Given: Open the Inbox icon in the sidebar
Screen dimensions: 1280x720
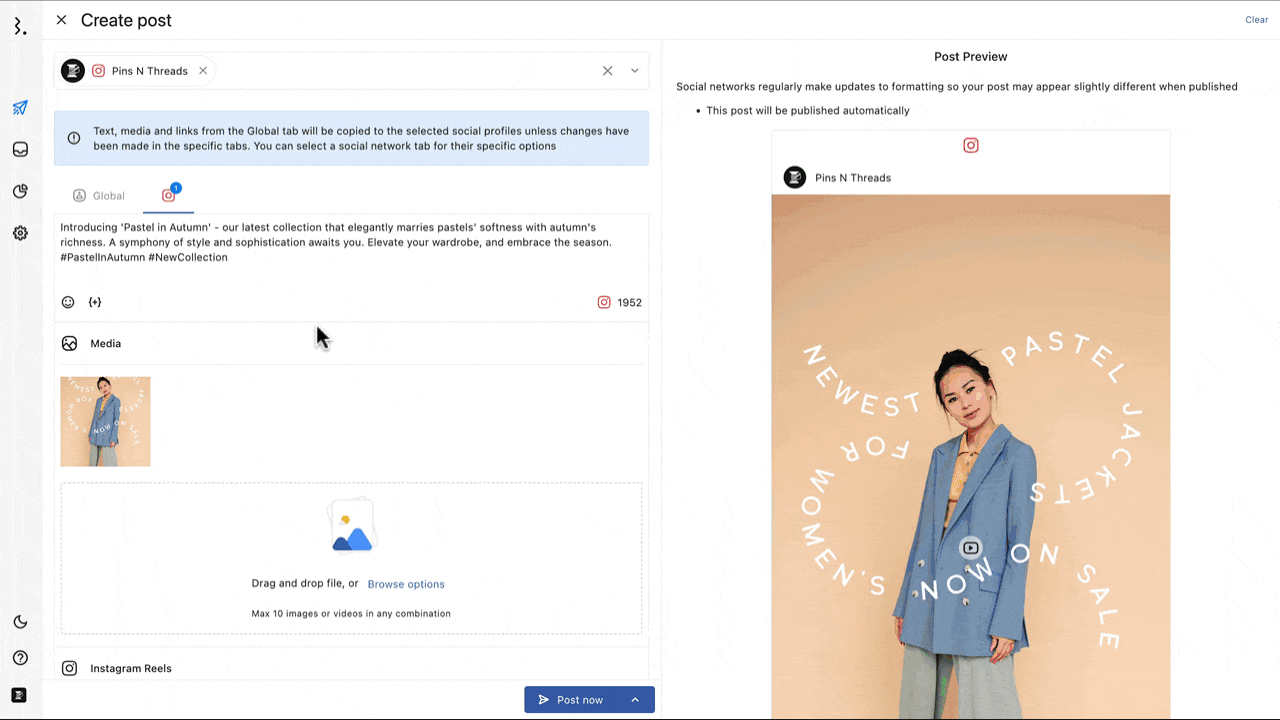Looking at the screenshot, I should tap(20, 148).
